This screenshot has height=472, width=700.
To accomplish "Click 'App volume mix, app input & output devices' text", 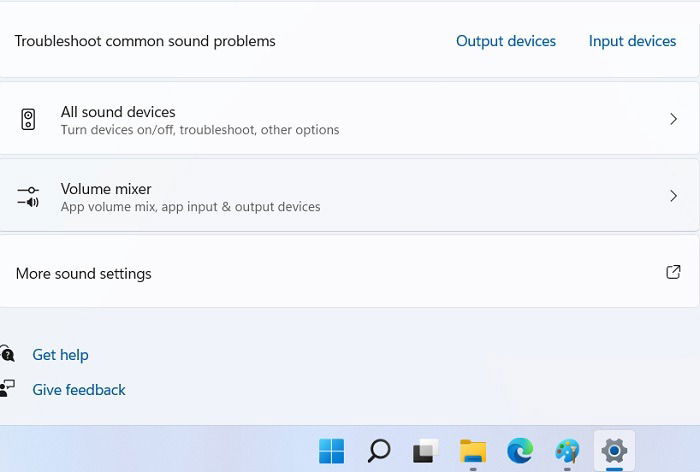I will pyautogui.click(x=191, y=207).
